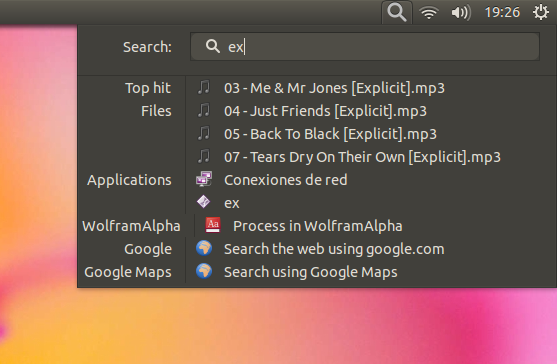557x364 pixels.
Task: Click globe icon for google.com search
Action: coord(204,248)
